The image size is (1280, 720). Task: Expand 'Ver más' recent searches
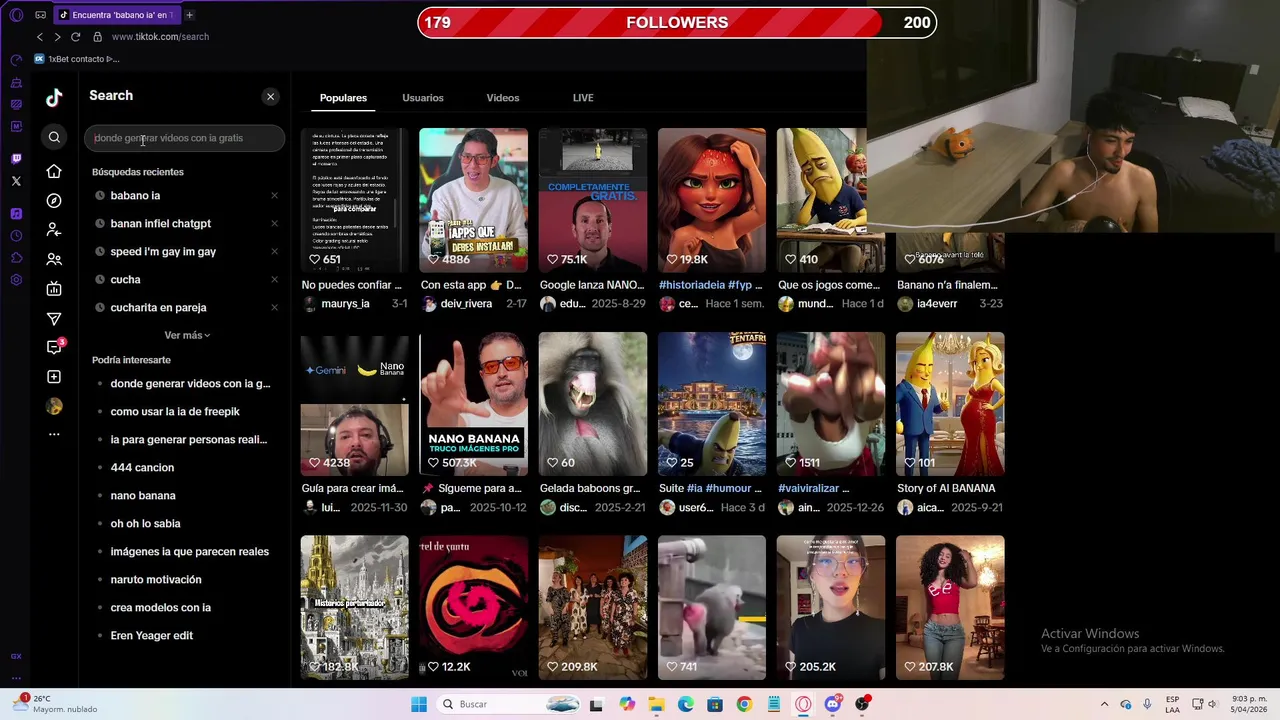[187, 335]
